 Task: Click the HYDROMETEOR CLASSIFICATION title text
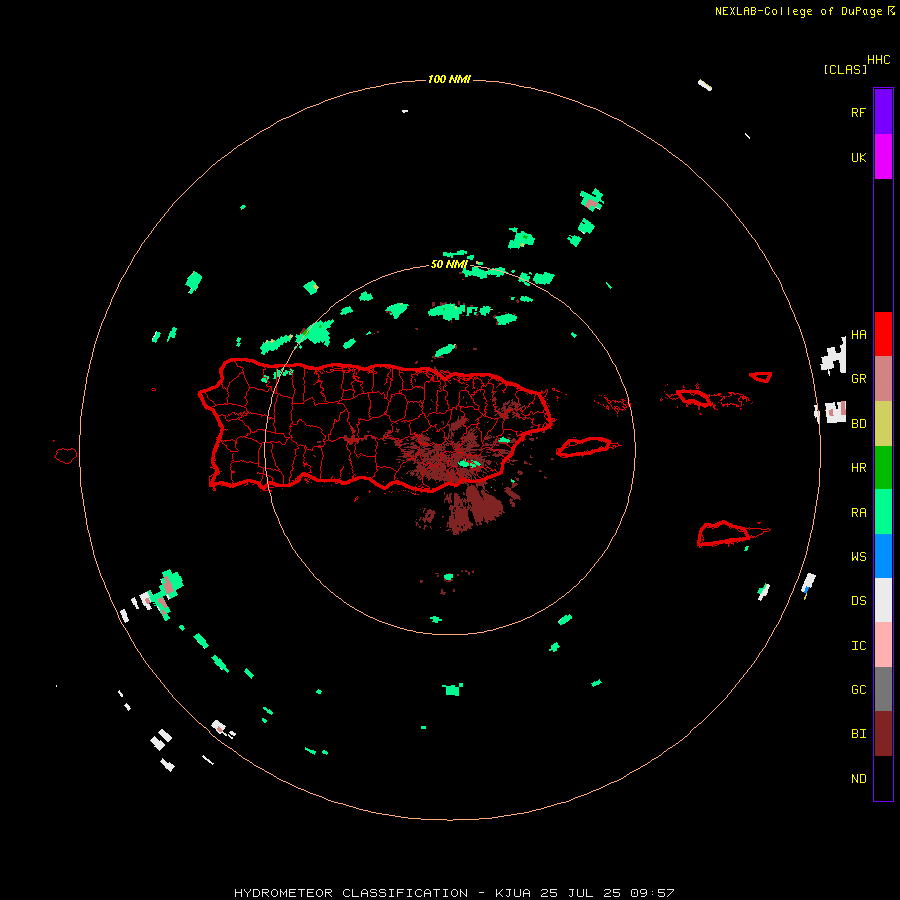[x=351, y=893]
